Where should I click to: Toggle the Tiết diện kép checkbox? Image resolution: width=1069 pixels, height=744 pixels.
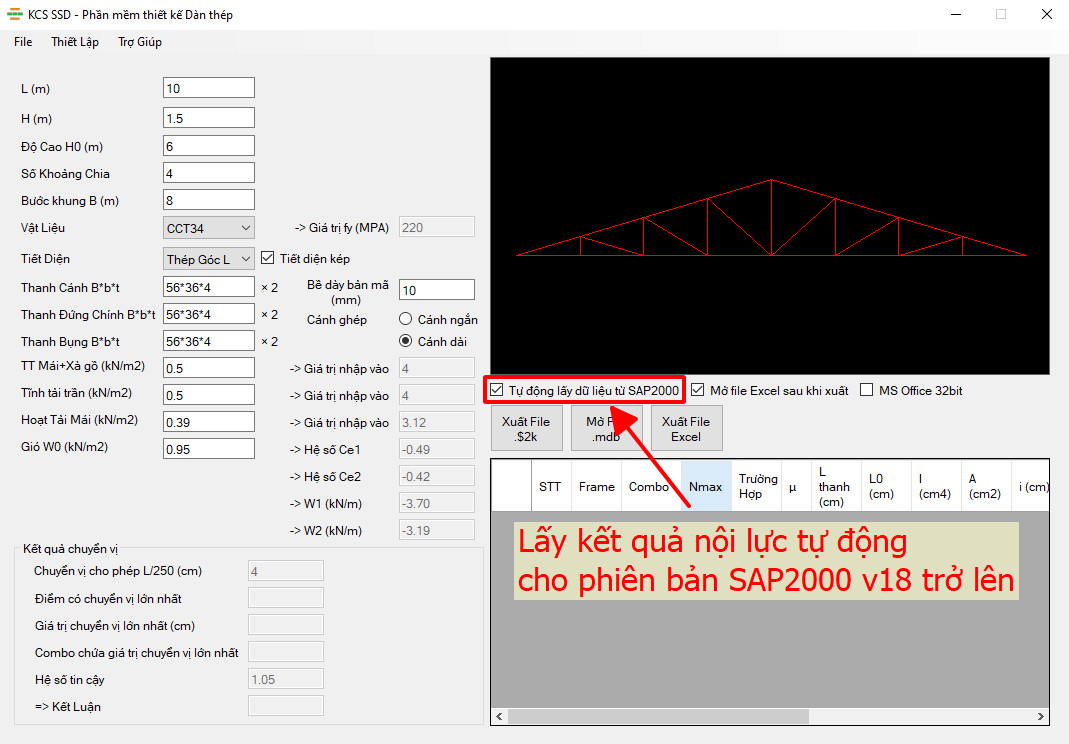pyautogui.click(x=268, y=258)
